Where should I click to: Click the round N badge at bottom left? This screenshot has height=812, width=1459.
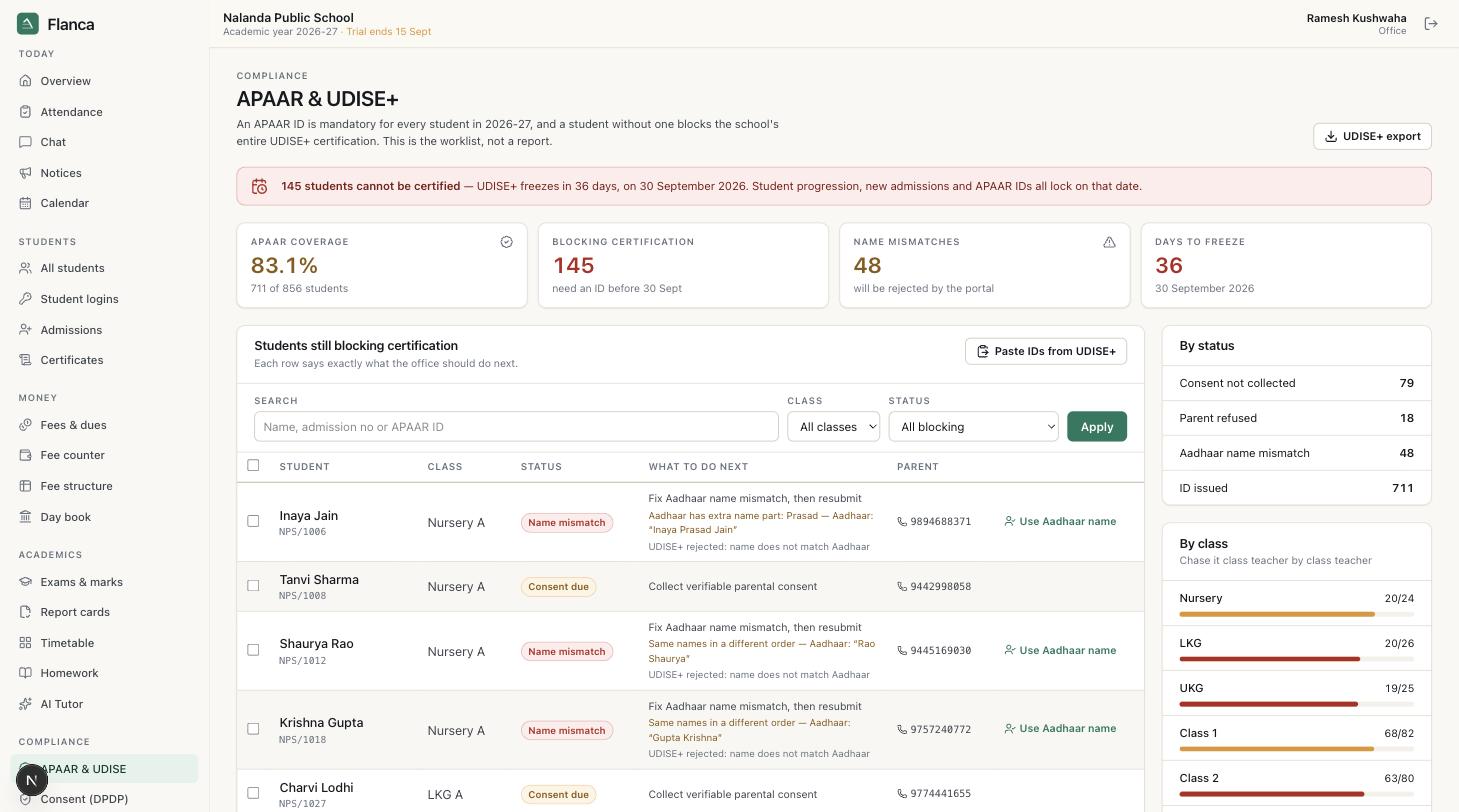(x=32, y=780)
